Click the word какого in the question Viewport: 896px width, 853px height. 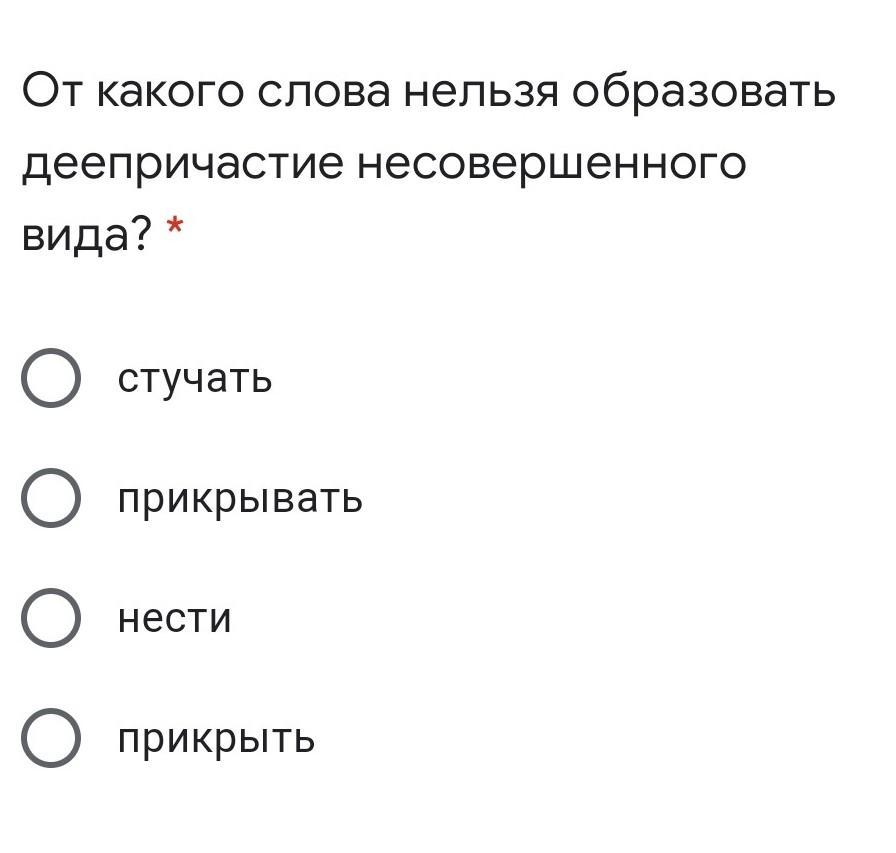tap(170, 93)
